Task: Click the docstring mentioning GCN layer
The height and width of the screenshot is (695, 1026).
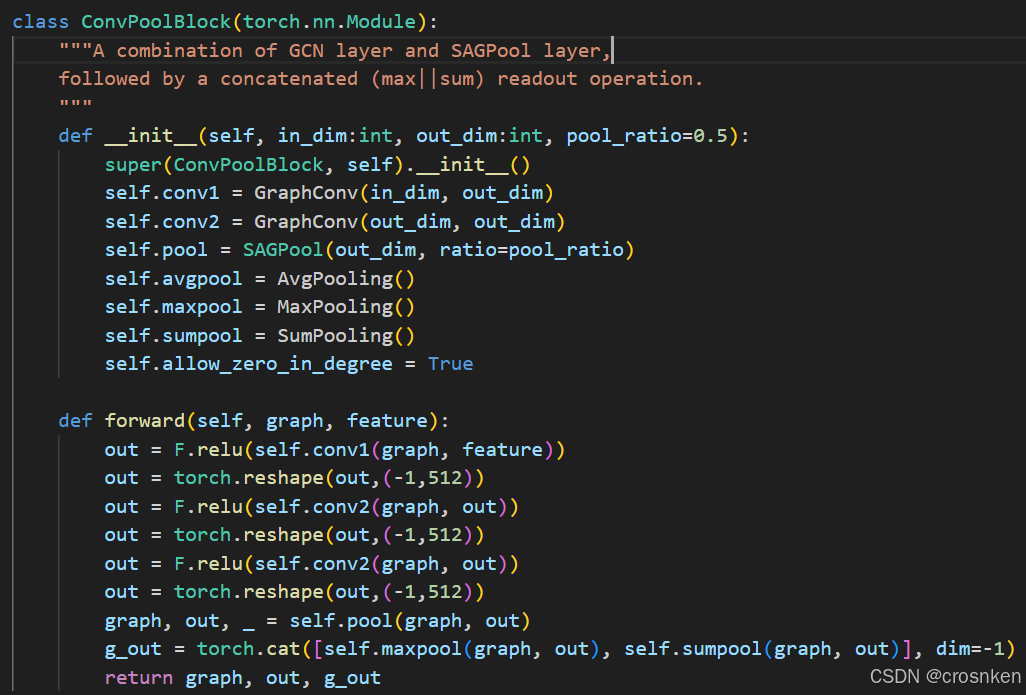Action: (300, 49)
